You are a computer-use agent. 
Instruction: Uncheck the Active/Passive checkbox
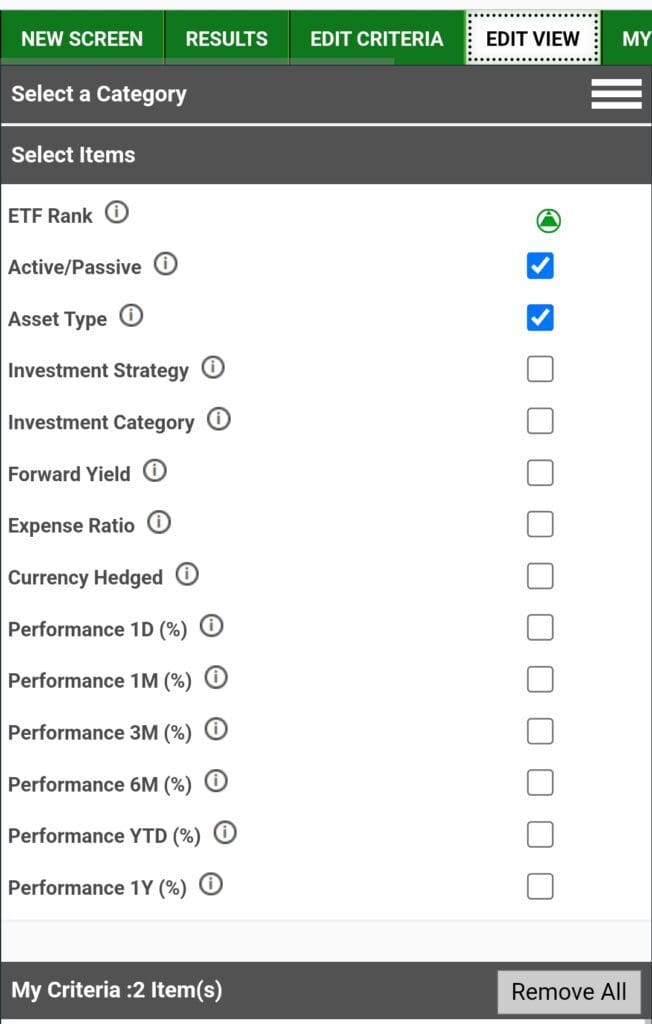tap(540, 266)
